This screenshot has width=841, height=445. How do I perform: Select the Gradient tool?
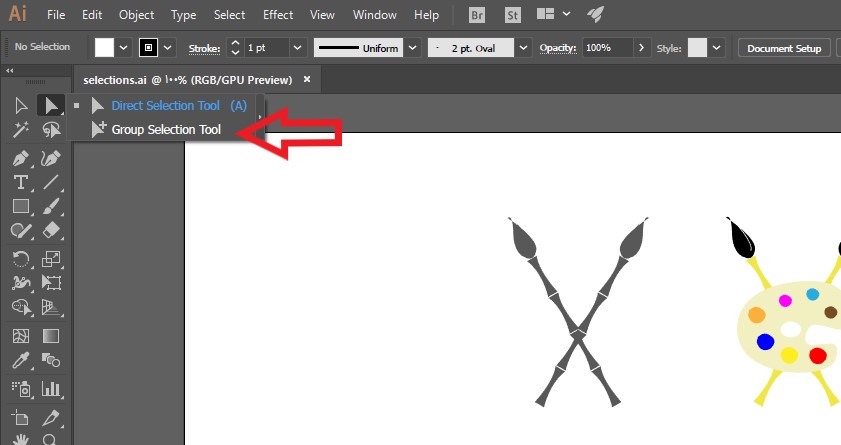coord(51,336)
